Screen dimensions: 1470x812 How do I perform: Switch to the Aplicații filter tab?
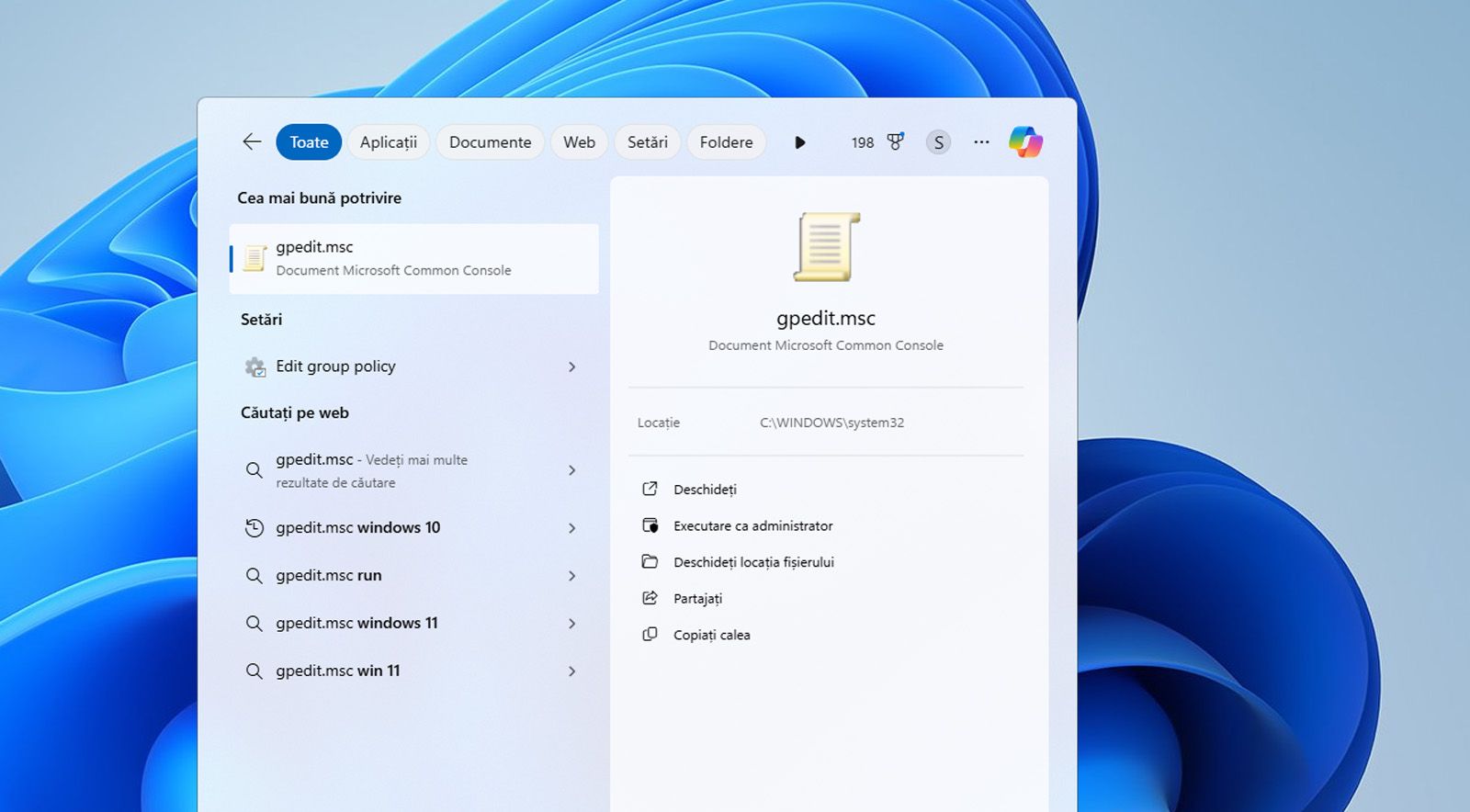389,142
